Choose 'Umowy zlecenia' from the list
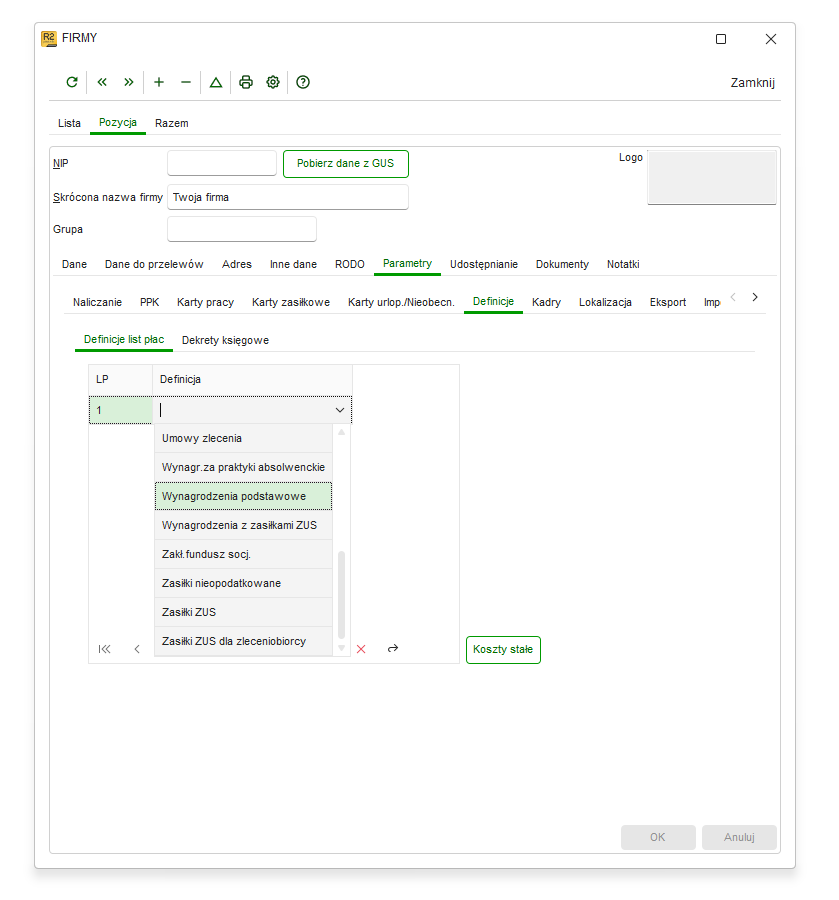This screenshot has width=839, height=900. pyautogui.click(x=243, y=439)
